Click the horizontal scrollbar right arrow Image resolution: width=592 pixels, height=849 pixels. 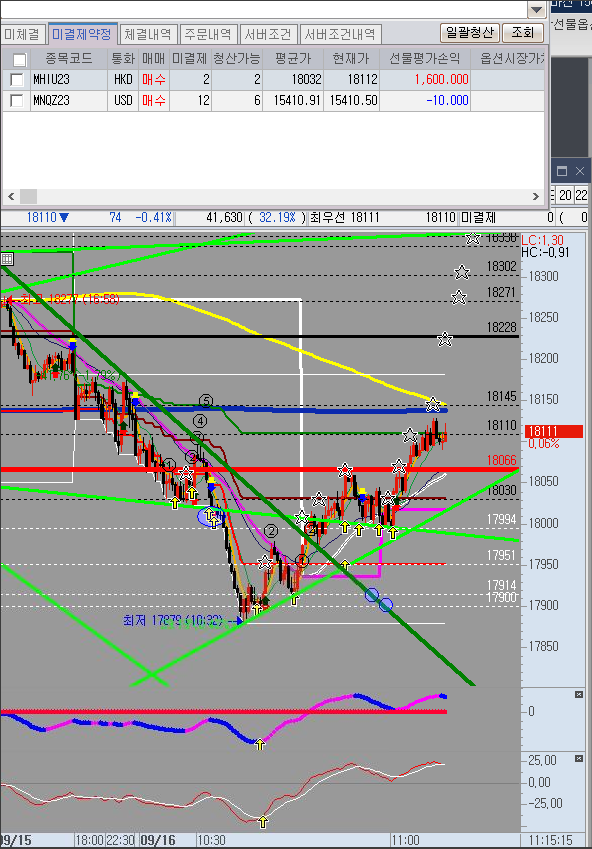[x=536, y=196]
